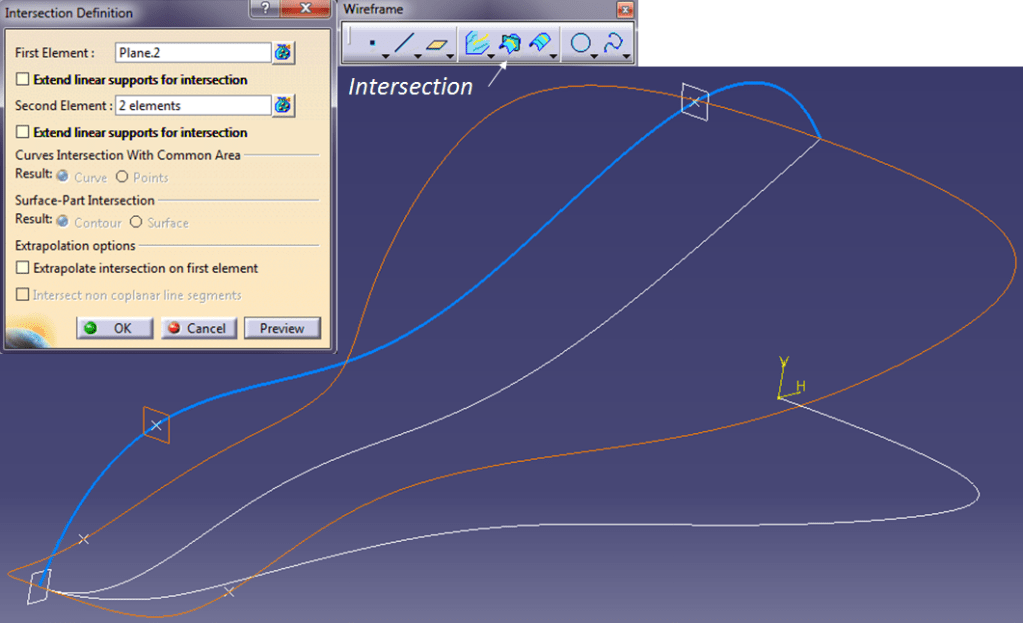Click the multi-selection icon beside Second Element
The height and width of the screenshot is (623, 1023).
(284, 105)
